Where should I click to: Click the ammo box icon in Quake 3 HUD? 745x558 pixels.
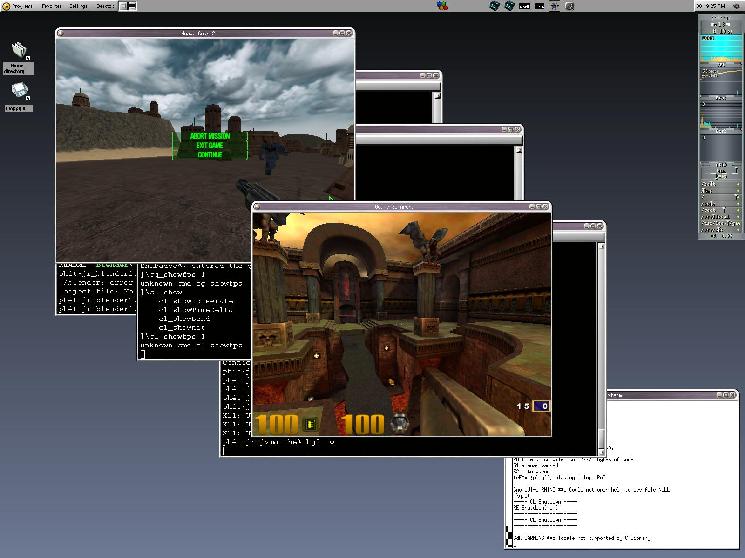[x=310, y=423]
